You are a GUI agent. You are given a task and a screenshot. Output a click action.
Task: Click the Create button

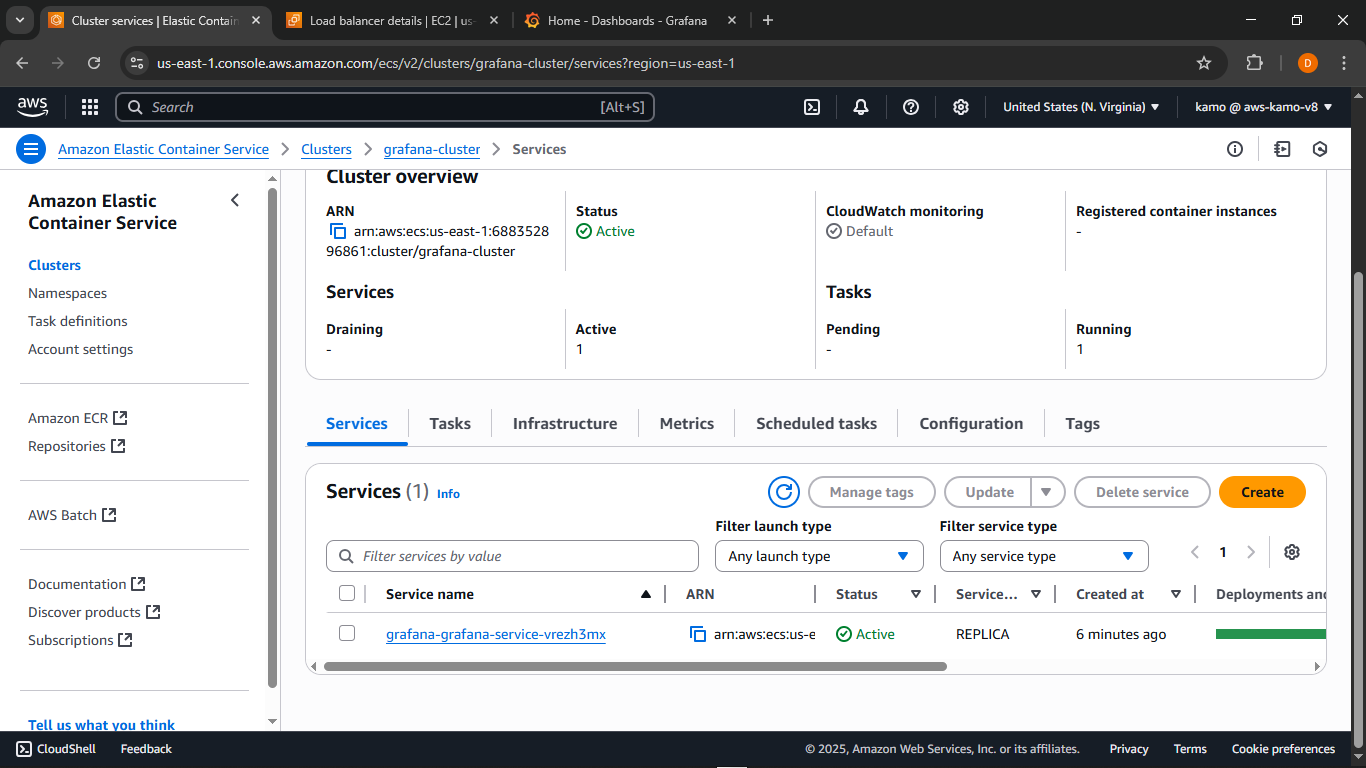tap(1261, 492)
